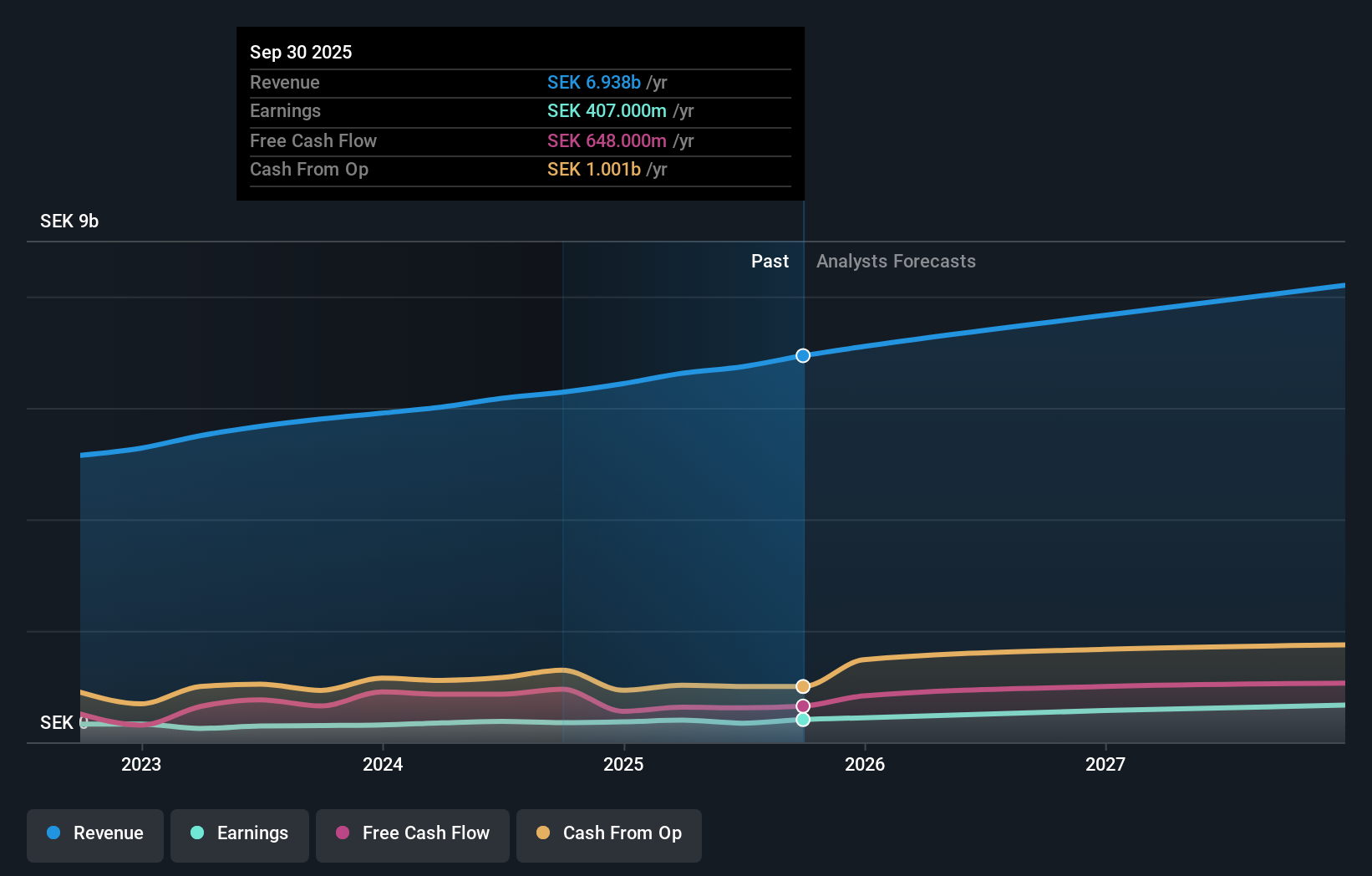The image size is (1372, 876).
Task: Click the pink color dot in Free Cash Flow button
Action: tap(342, 833)
